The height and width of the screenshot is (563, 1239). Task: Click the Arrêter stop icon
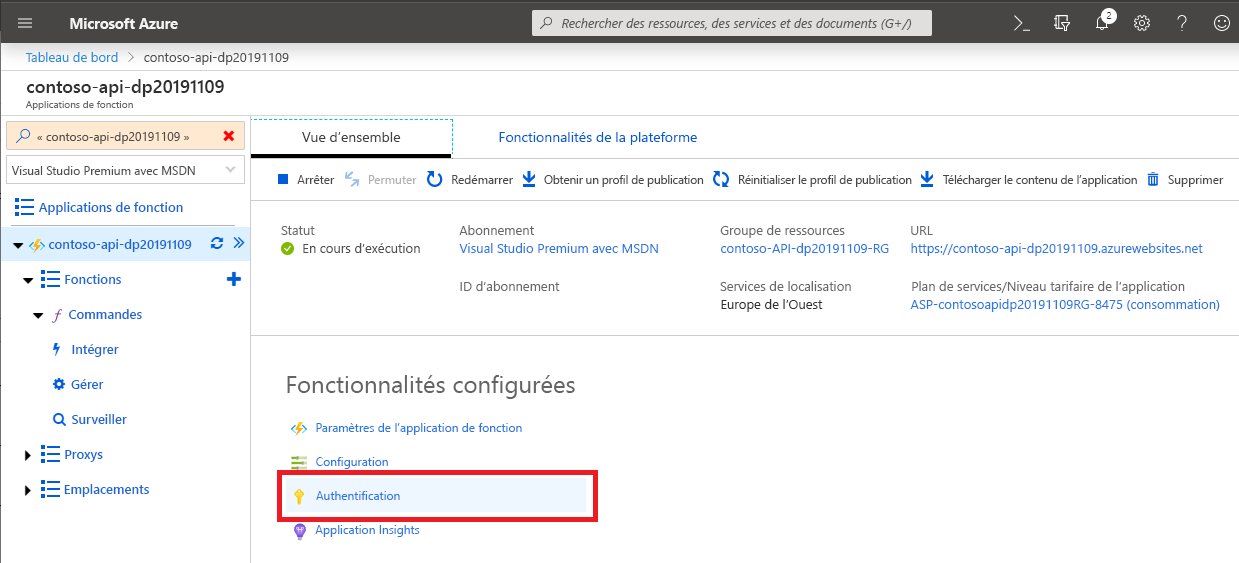[283, 180]
